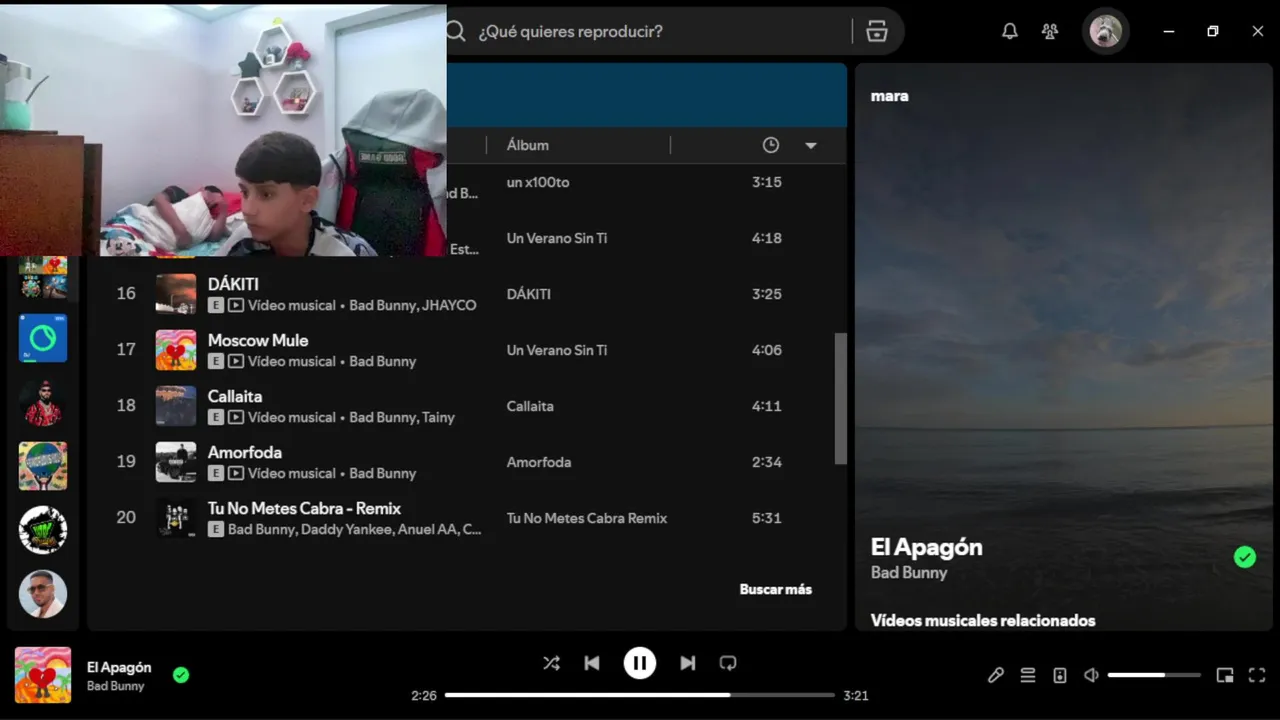The width and height of the screenshot is (1280, 720).
Task: Toggle saved check in now-playing panel
Action: pos(1245,557)
